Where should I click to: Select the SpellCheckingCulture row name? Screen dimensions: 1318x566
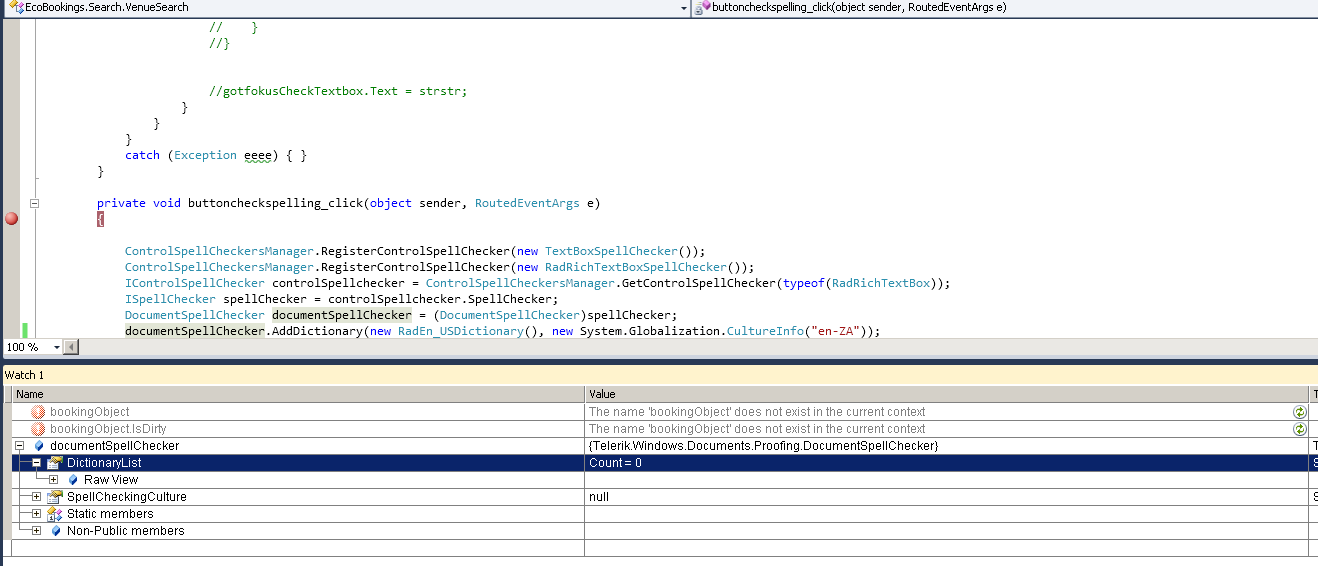[127, 496]
